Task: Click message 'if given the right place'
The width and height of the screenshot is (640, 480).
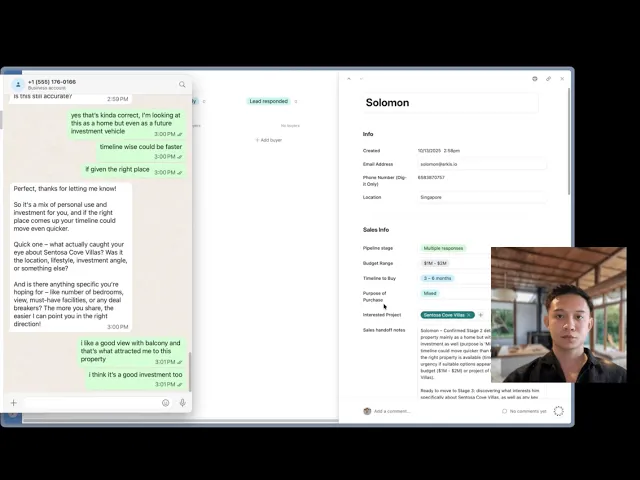Action: 133,170
